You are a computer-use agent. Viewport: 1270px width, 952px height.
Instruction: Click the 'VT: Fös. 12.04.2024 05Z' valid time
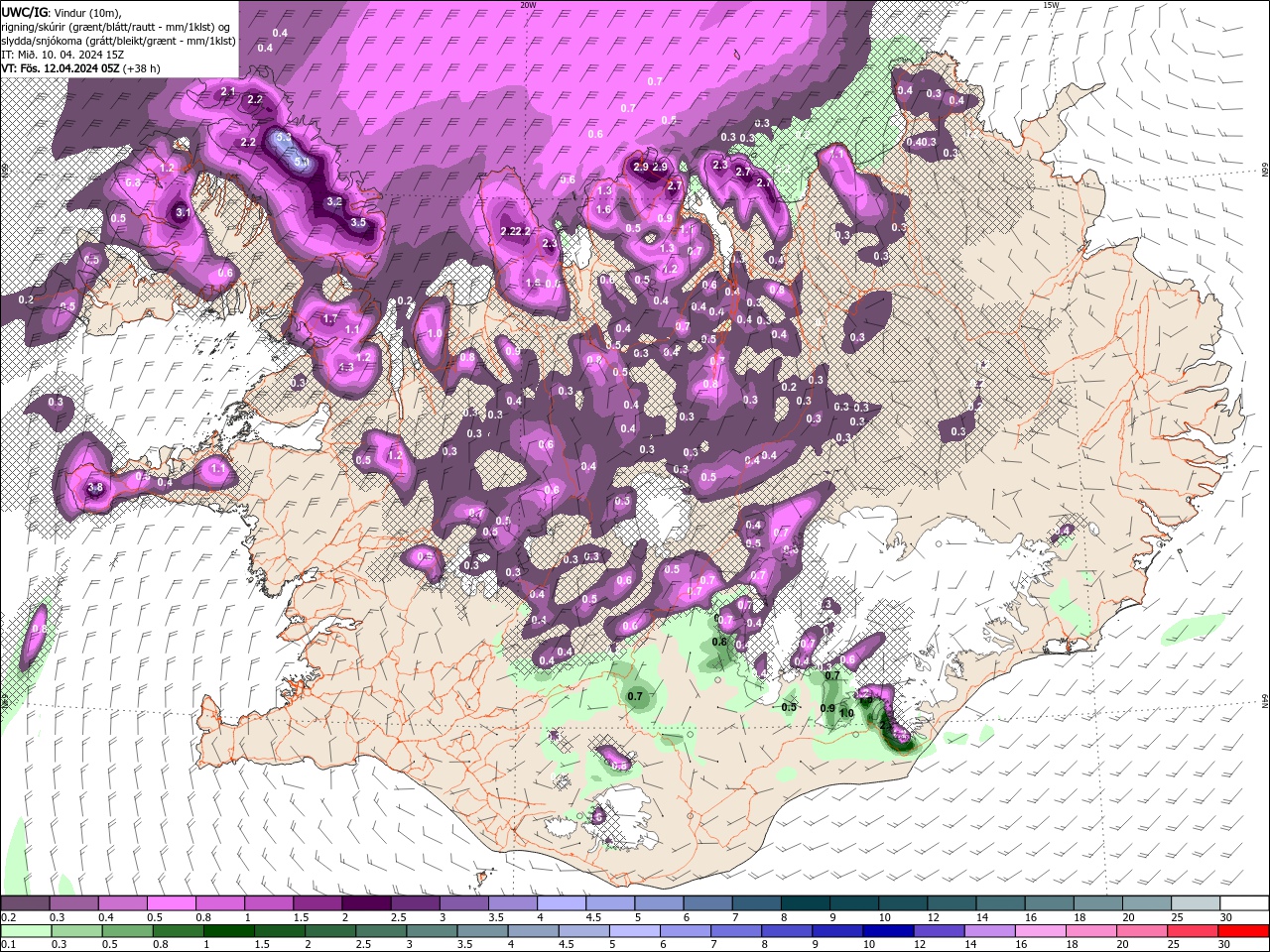tap(62, 68)
